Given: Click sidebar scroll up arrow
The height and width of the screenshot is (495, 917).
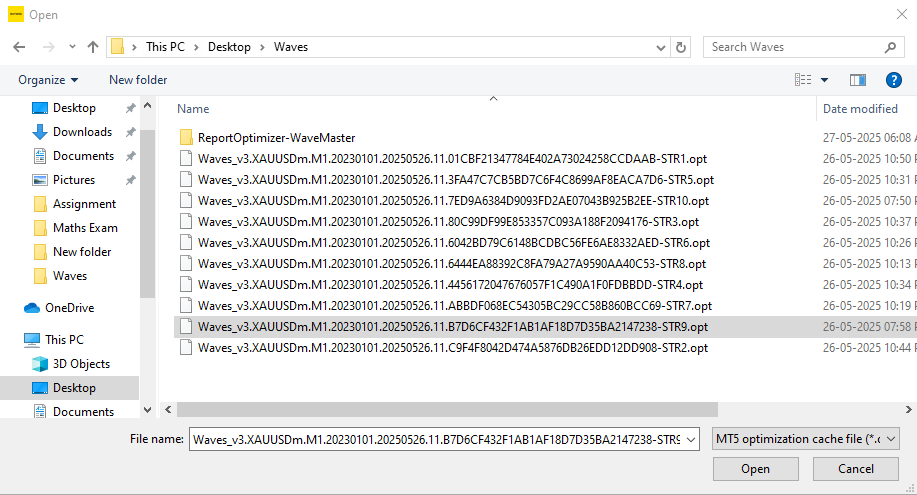Looking at the screenshot, I should click(147, 106).
